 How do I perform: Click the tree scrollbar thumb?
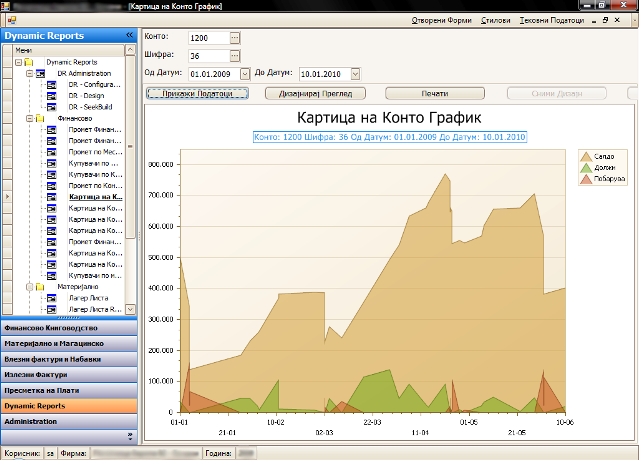click(130, 147)
